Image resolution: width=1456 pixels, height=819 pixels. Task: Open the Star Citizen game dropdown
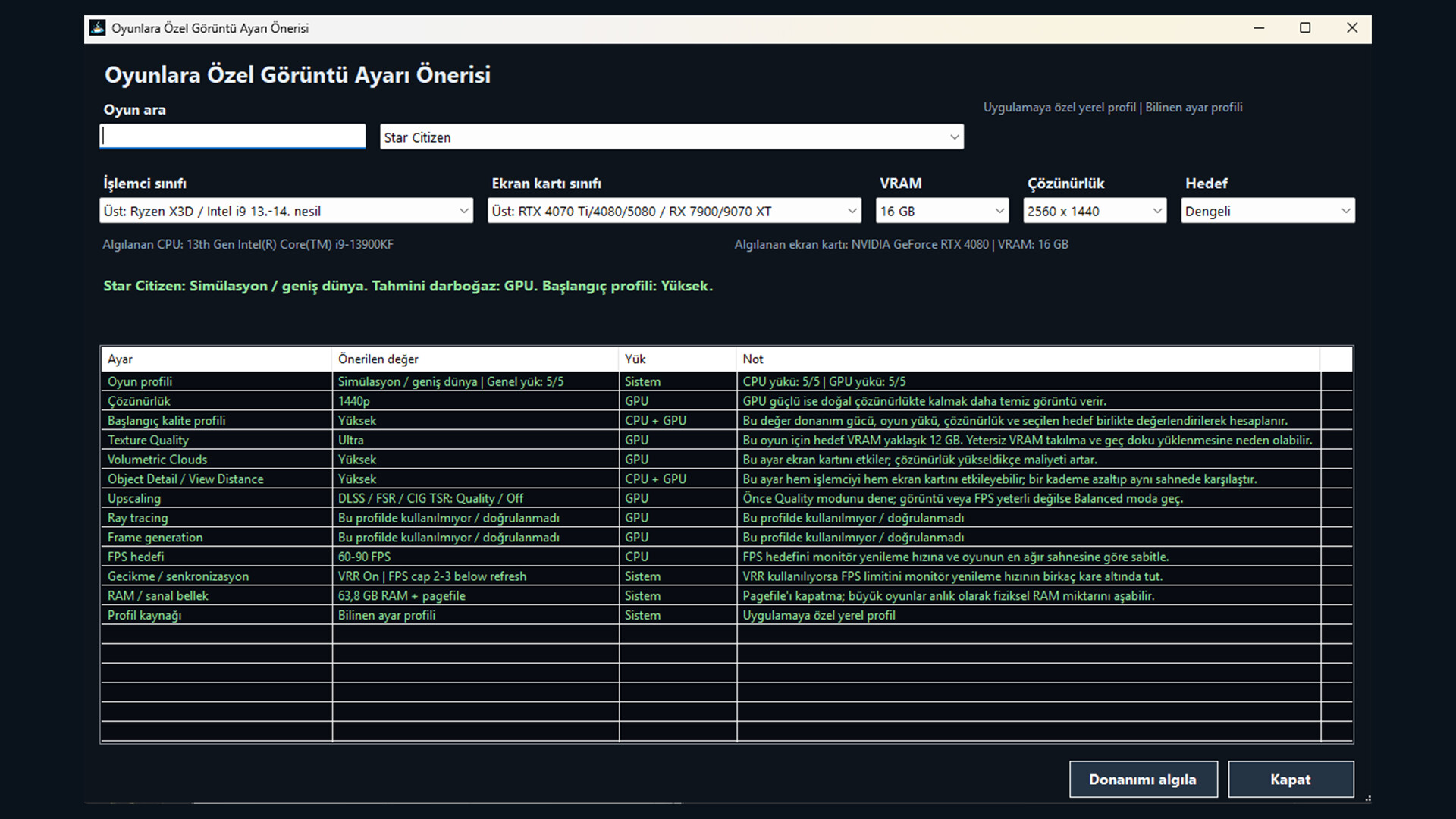[x=672, y=137]
